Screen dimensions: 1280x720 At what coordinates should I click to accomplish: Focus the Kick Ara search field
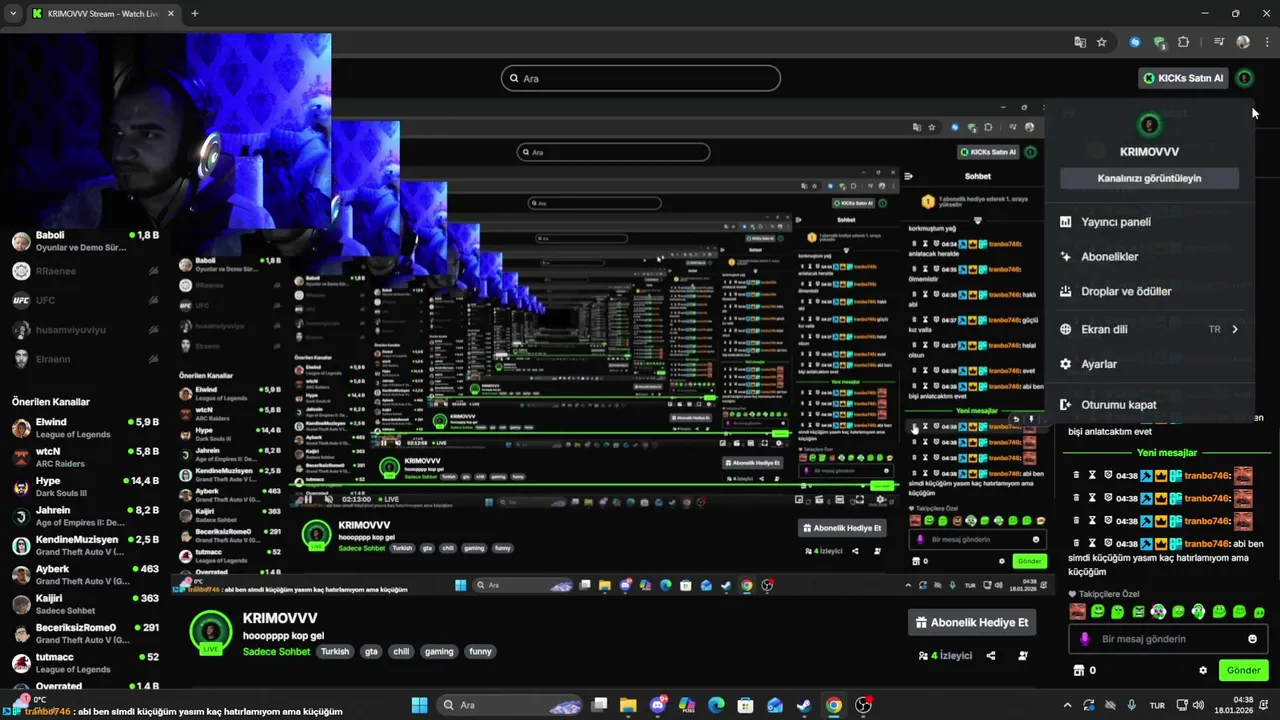641,78
